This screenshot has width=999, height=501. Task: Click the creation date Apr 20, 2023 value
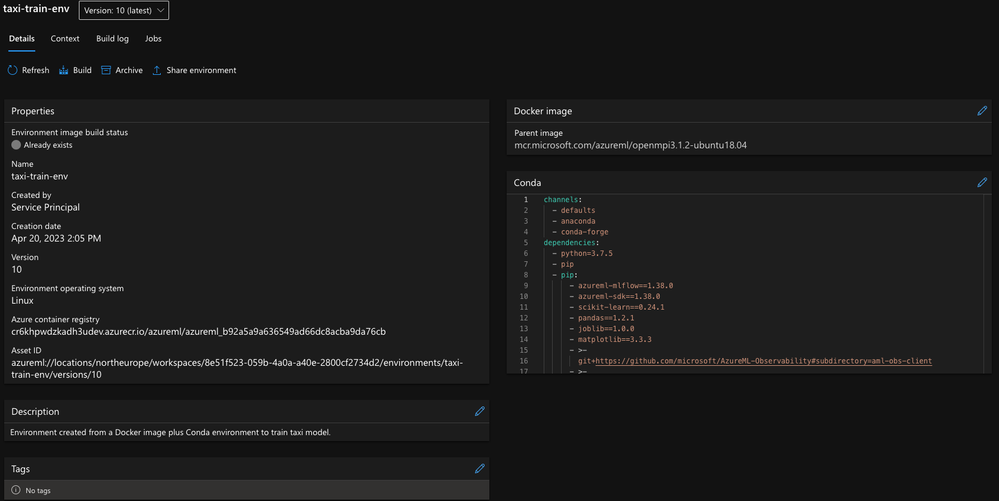click(x=56, y=238)
